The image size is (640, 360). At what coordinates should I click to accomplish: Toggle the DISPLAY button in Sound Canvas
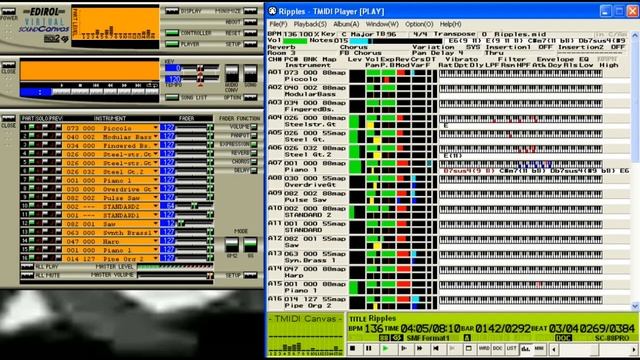coord(172,11)
